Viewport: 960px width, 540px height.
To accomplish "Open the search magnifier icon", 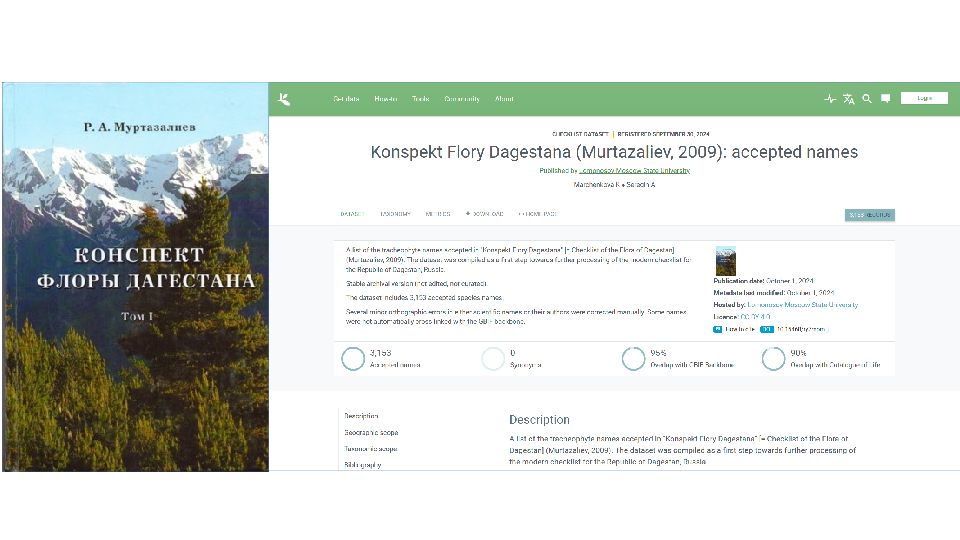I will 867,99.
